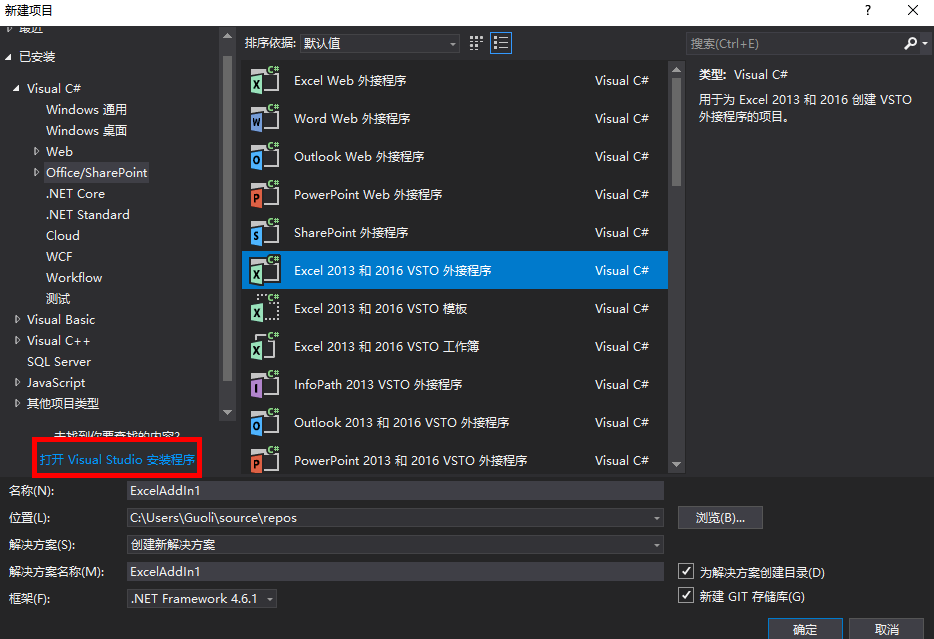The width and height of the screenshot is (934, 639).
Task: Expand the Visual Basic node
Action: tap(17, 319)
